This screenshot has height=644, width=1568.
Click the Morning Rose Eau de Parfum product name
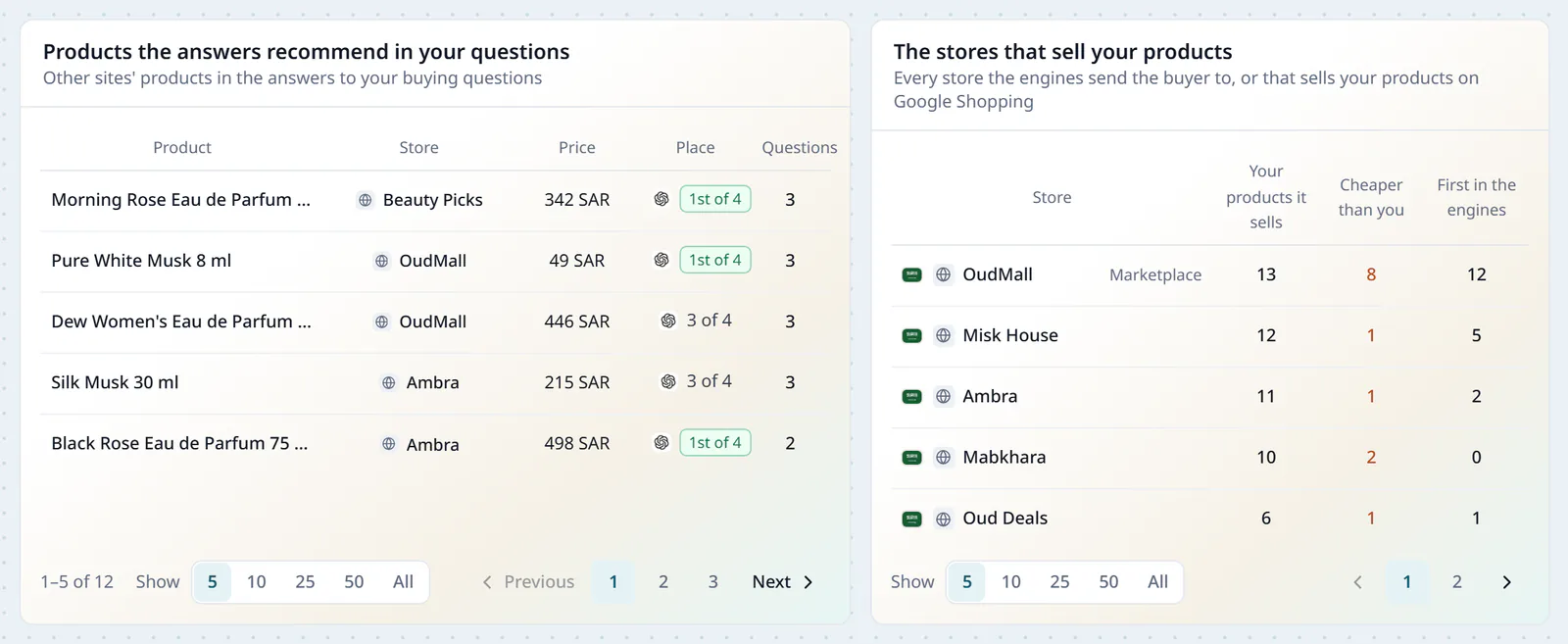coord(180,200)
